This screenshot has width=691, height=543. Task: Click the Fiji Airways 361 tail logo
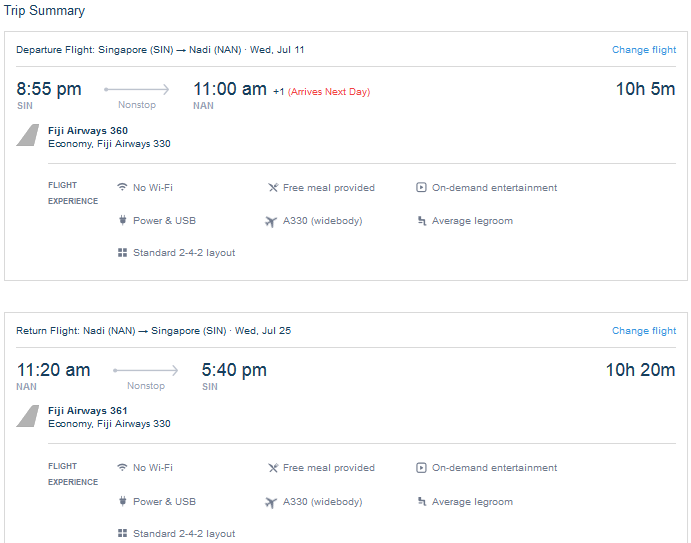click(x=28, y=416)
